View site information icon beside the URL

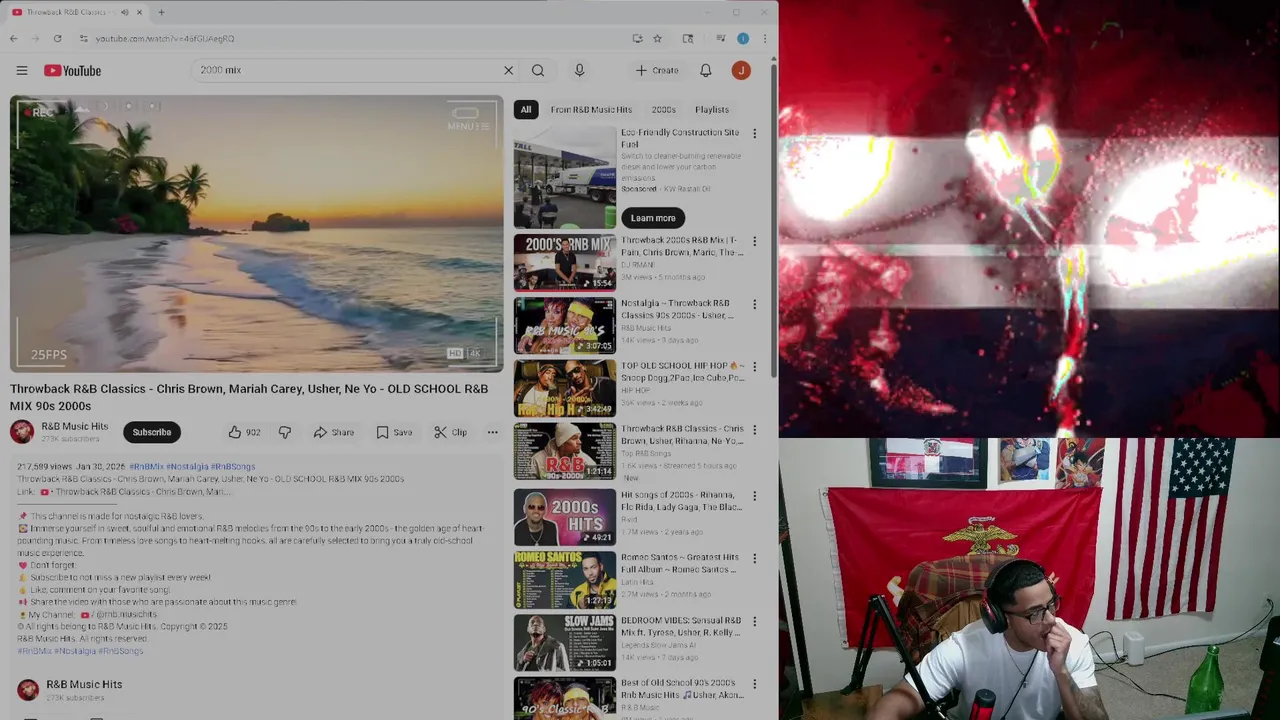(x=84, y=38)
